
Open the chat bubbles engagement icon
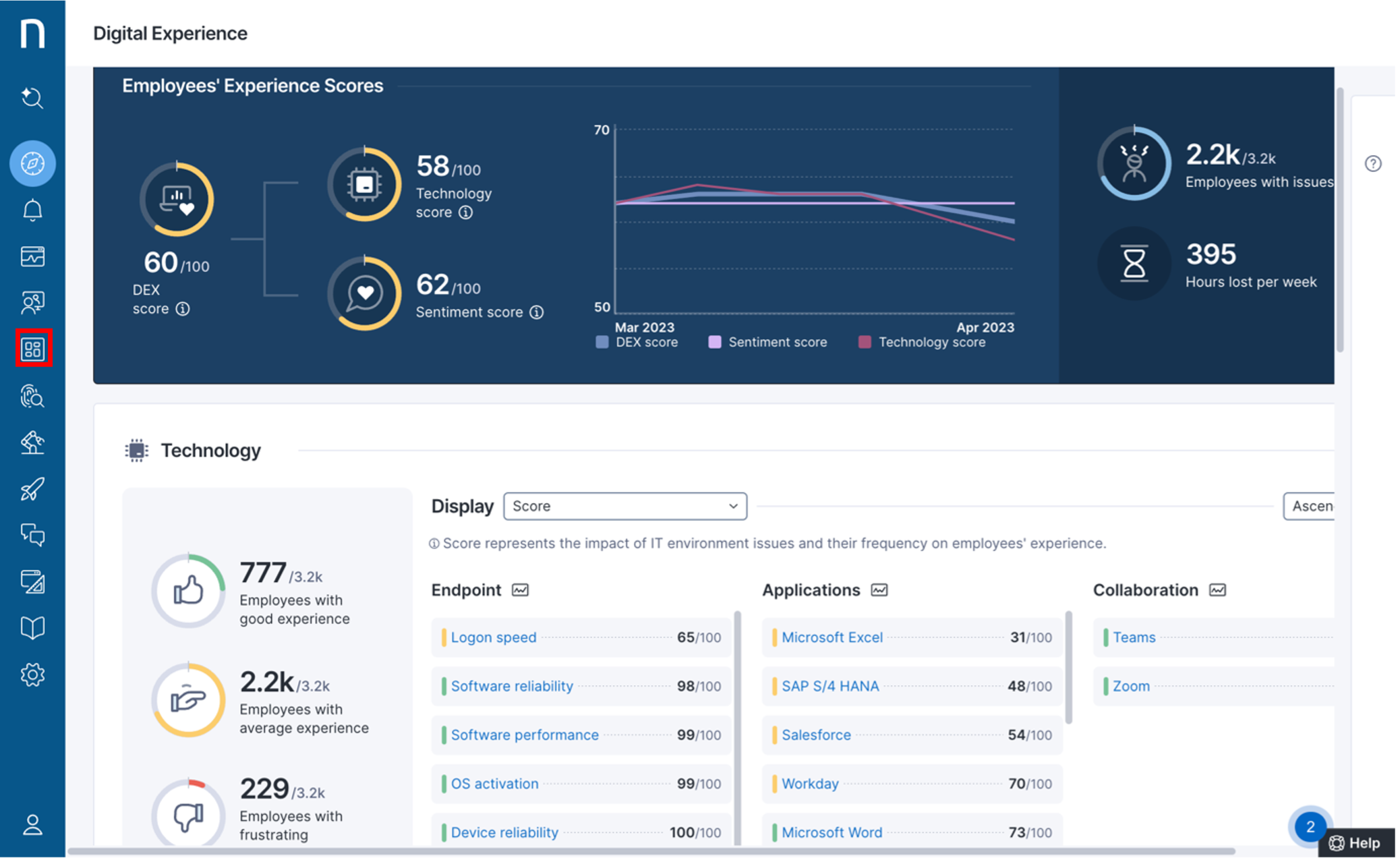coord(32,536)
